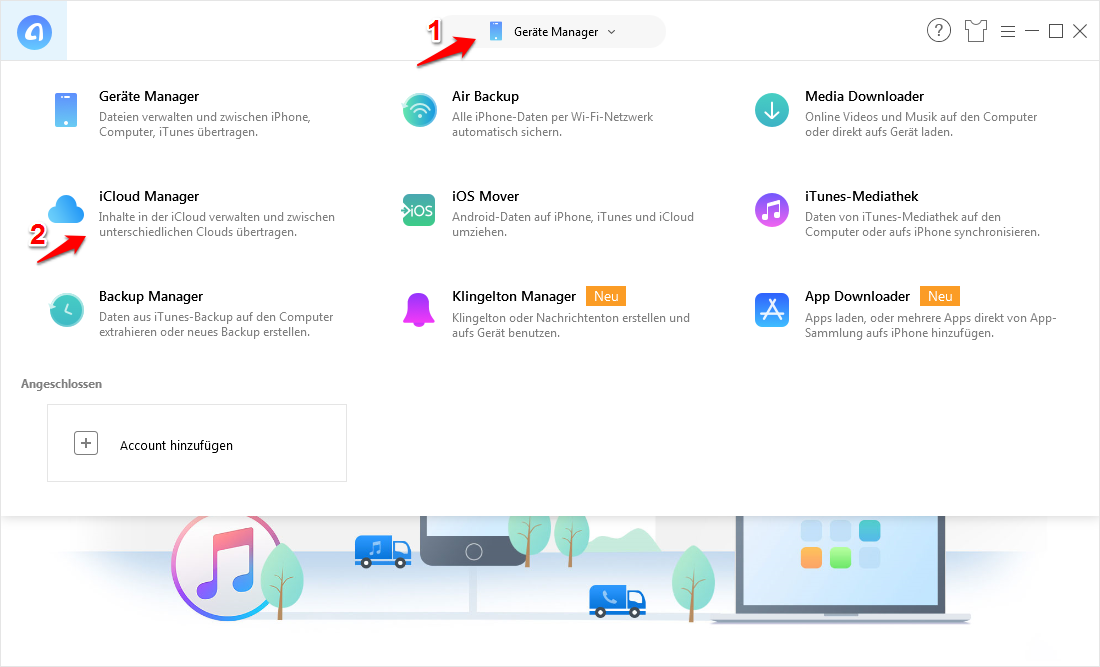Click the App Downloader store icon
This screenshot has height=667, width=1100.
point(772,310)
